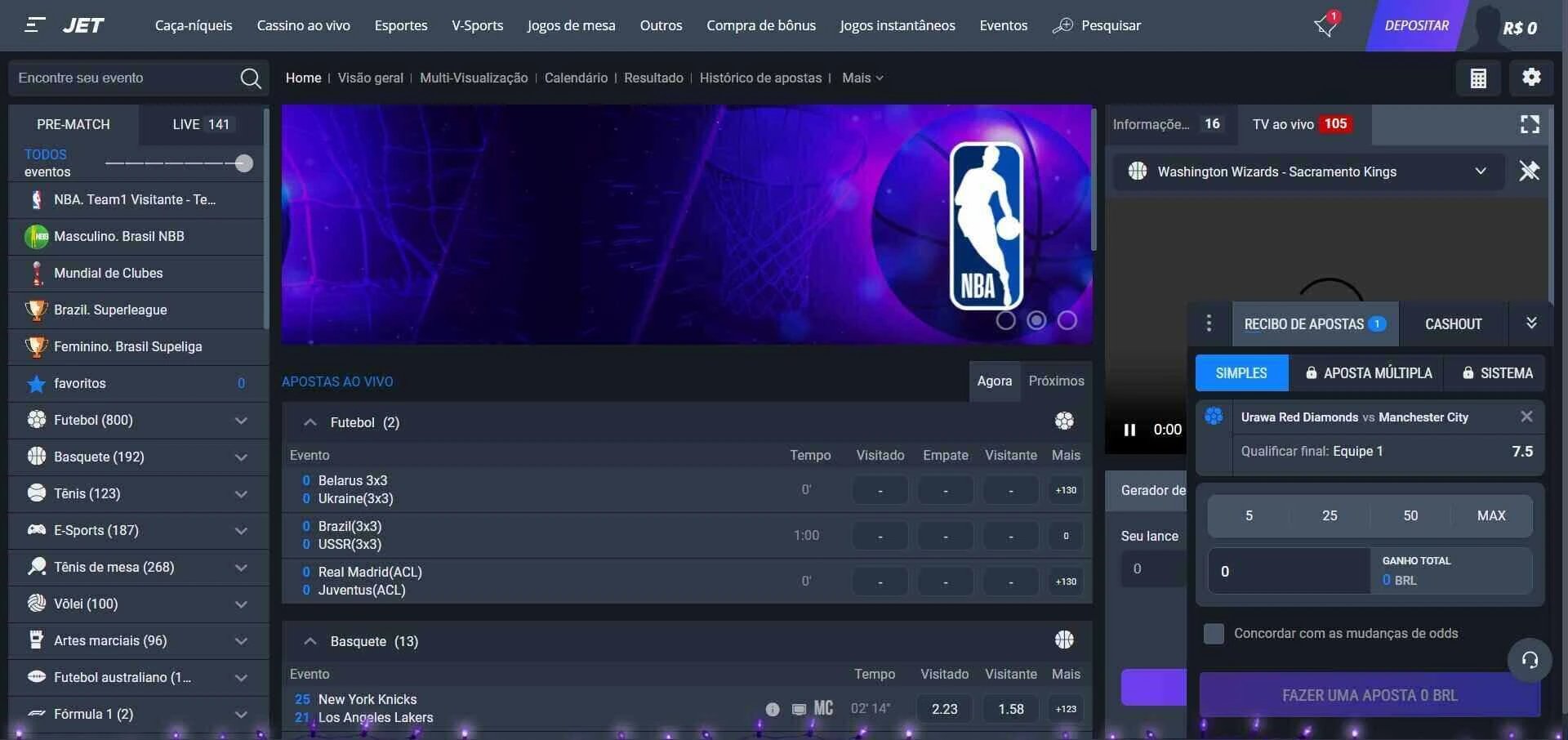Click the stake amount input field

[x=1289, y=571]
